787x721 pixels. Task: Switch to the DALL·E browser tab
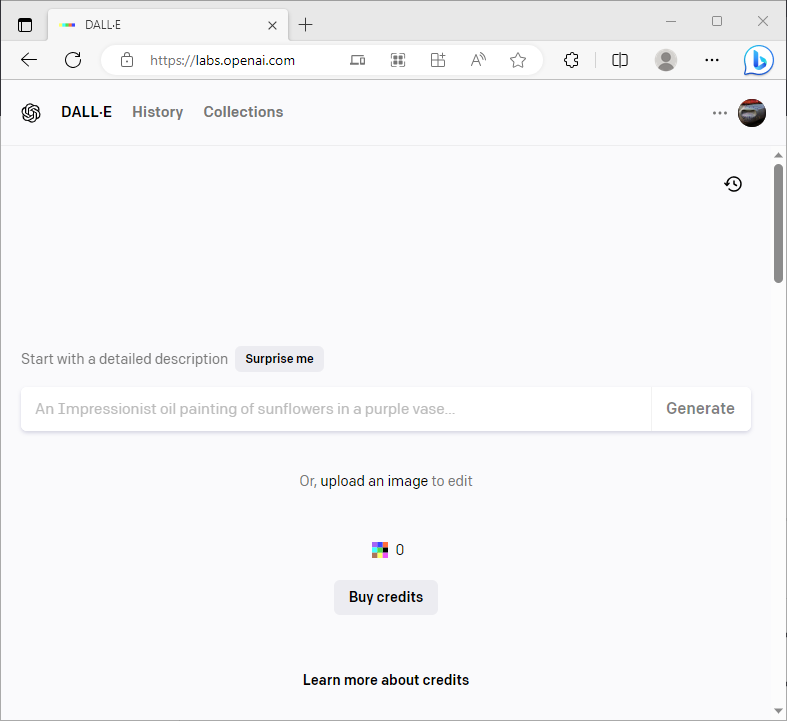pyautogui.click(x=168, y=25)
